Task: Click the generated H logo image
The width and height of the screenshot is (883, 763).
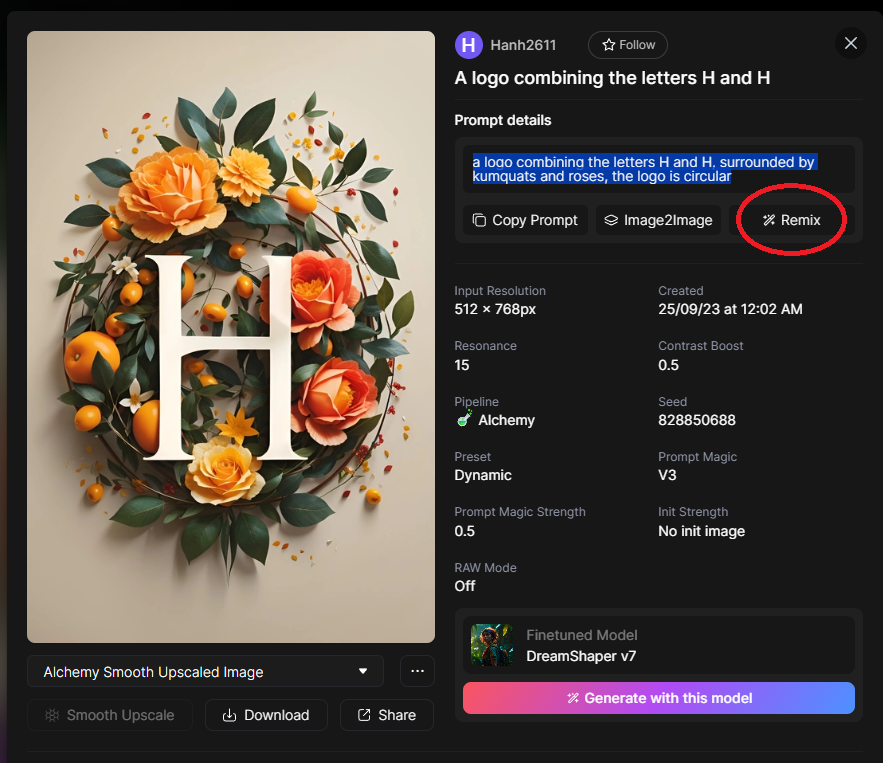Action: click(x=231, y=337)
